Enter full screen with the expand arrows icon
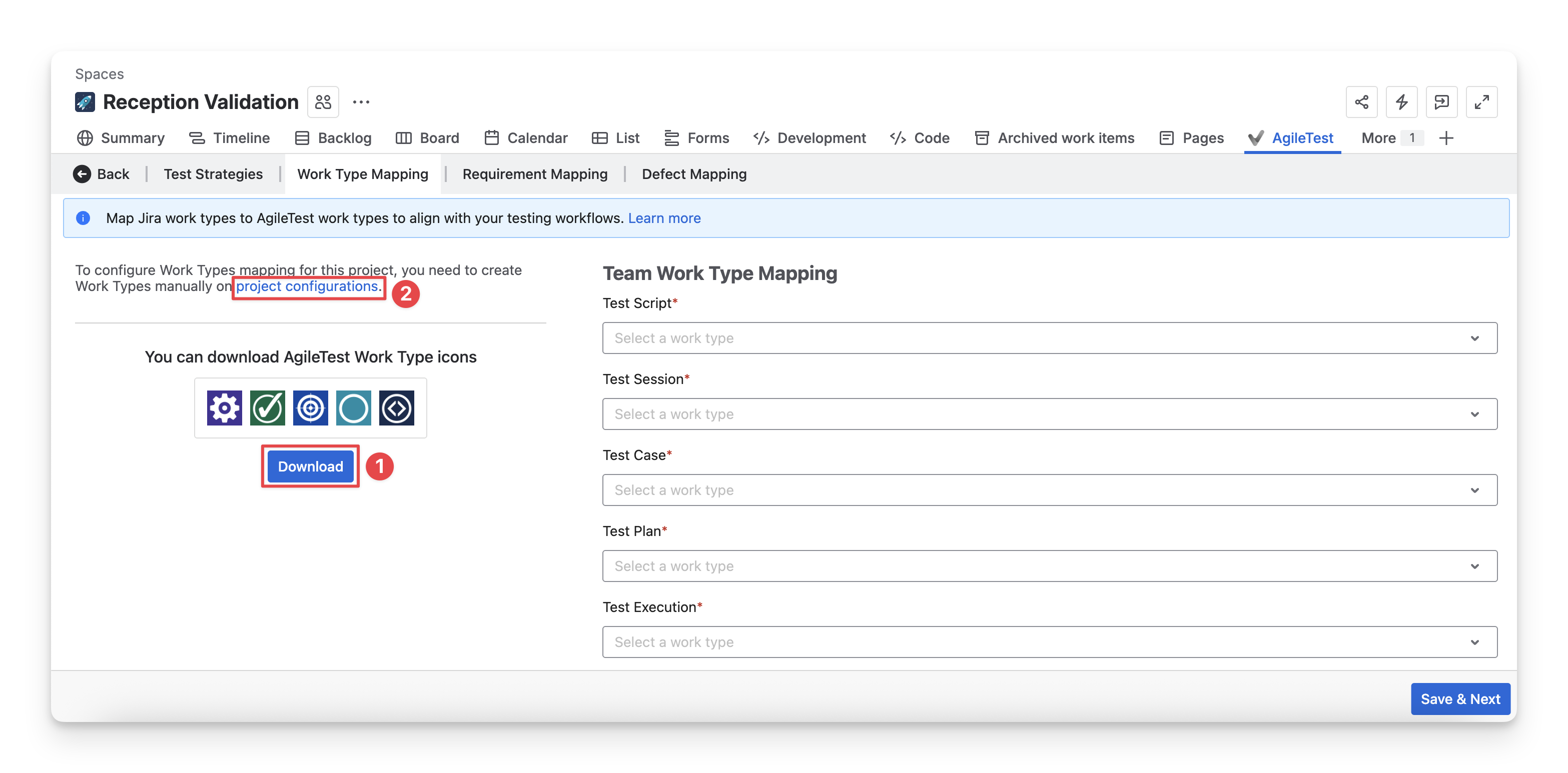 (1481, 102)
